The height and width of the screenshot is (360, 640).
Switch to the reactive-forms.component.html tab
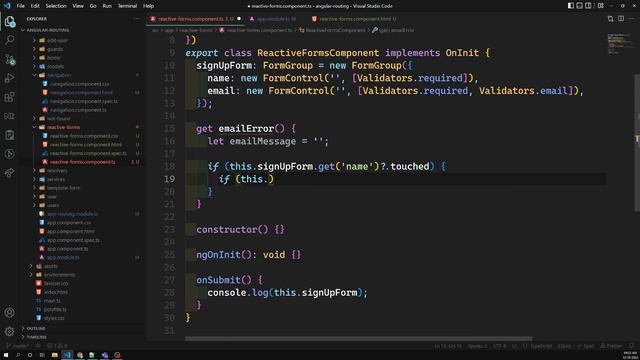(354, 19)
